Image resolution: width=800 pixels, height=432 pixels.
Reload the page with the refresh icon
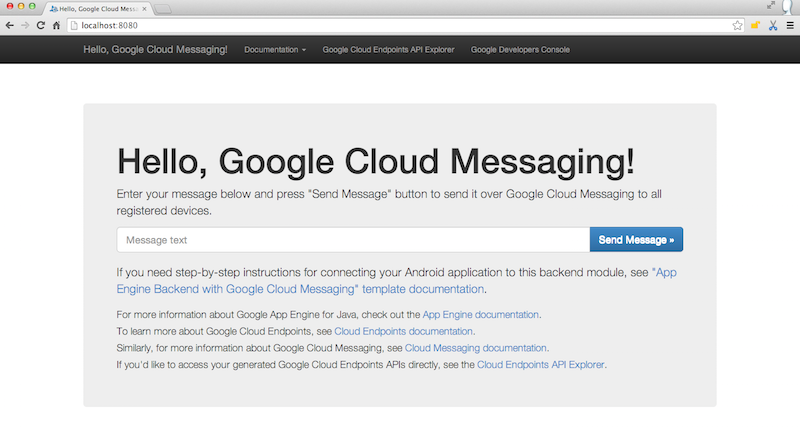coord(41,25)
